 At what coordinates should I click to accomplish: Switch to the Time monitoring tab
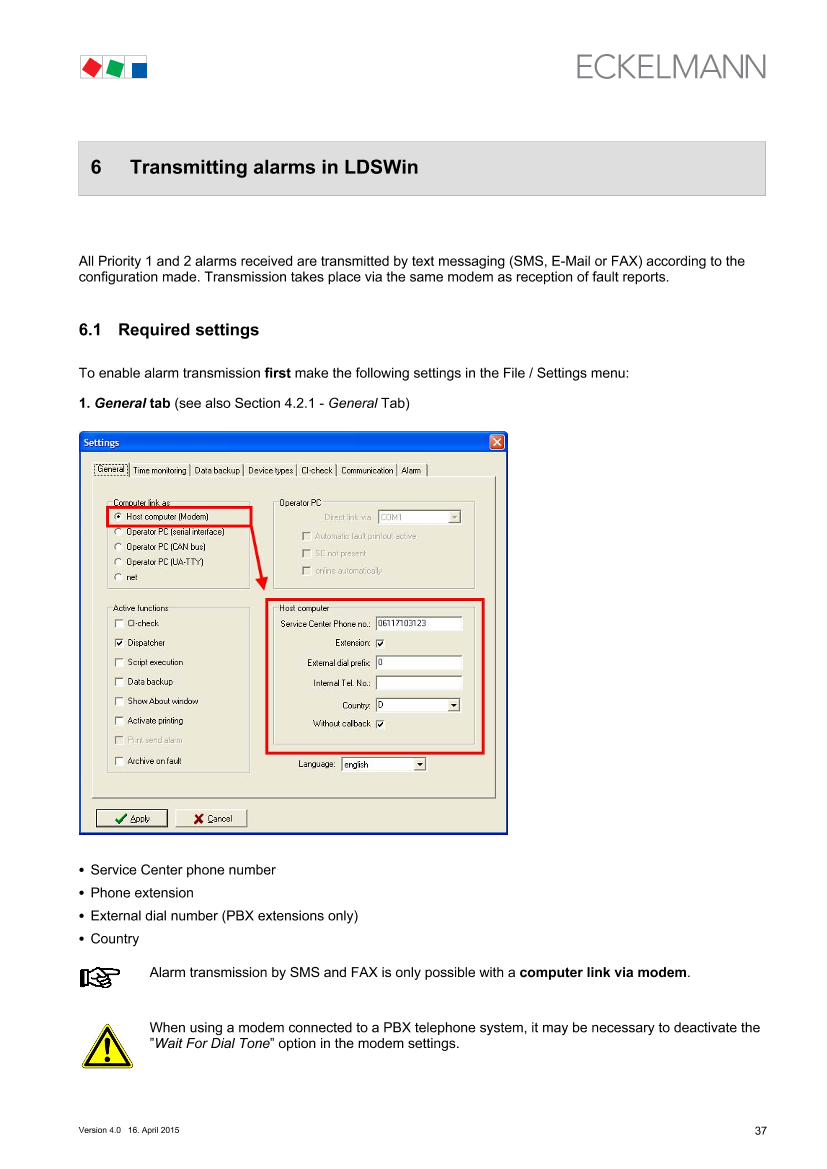(160, 470)
